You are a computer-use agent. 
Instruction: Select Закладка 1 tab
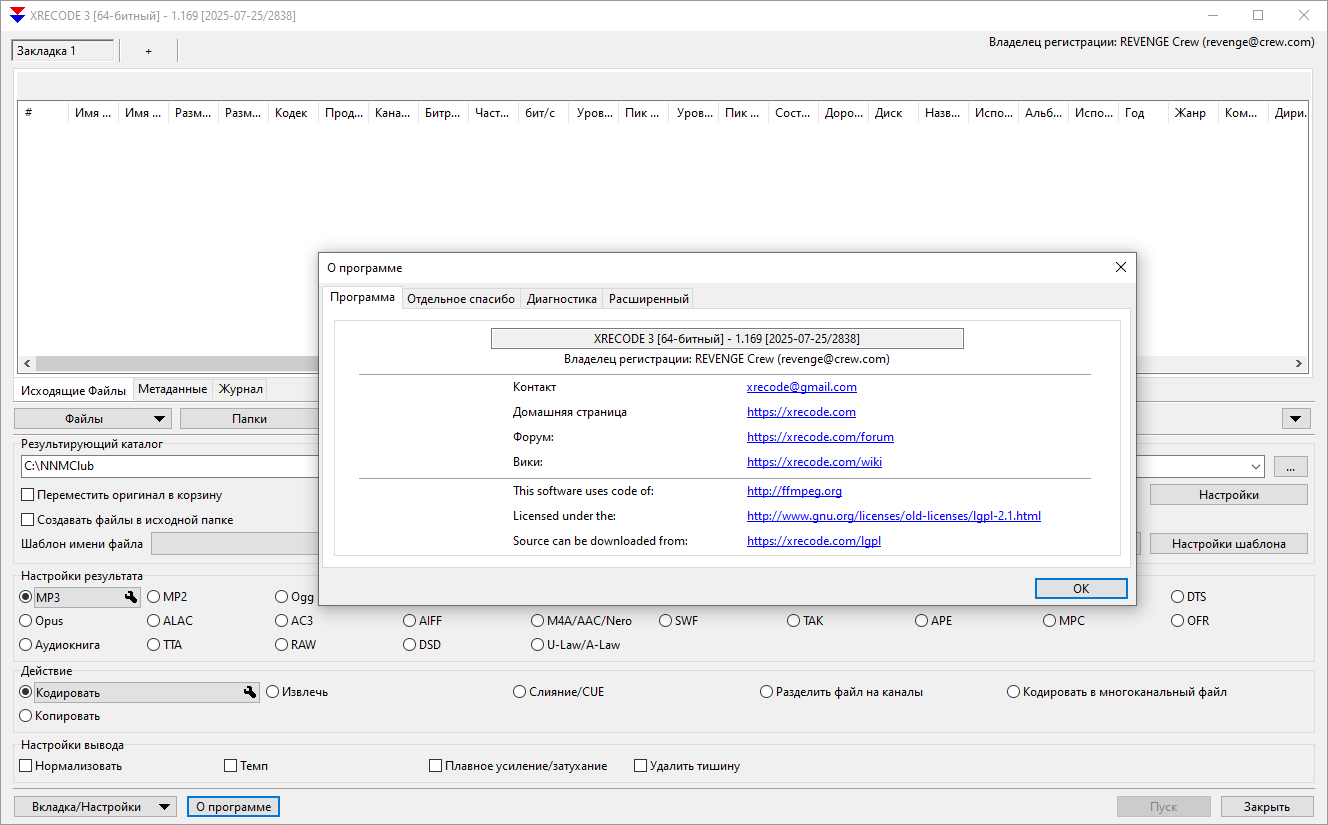tap(63, 51)
